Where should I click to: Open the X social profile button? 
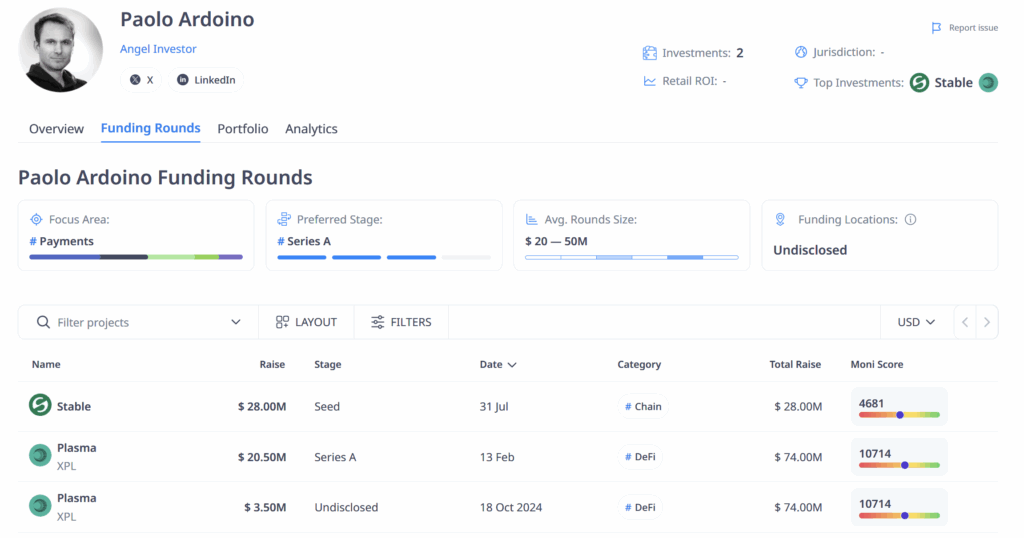(141, 80)
